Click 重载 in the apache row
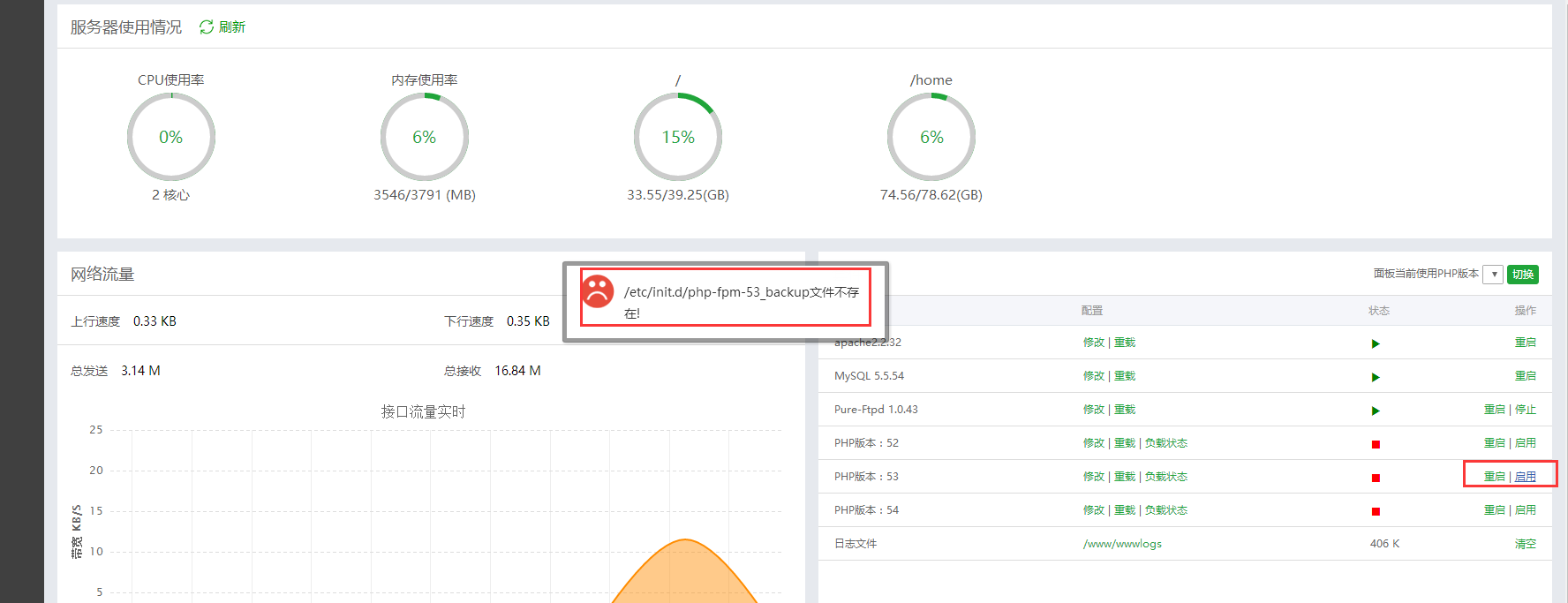 1125,343
